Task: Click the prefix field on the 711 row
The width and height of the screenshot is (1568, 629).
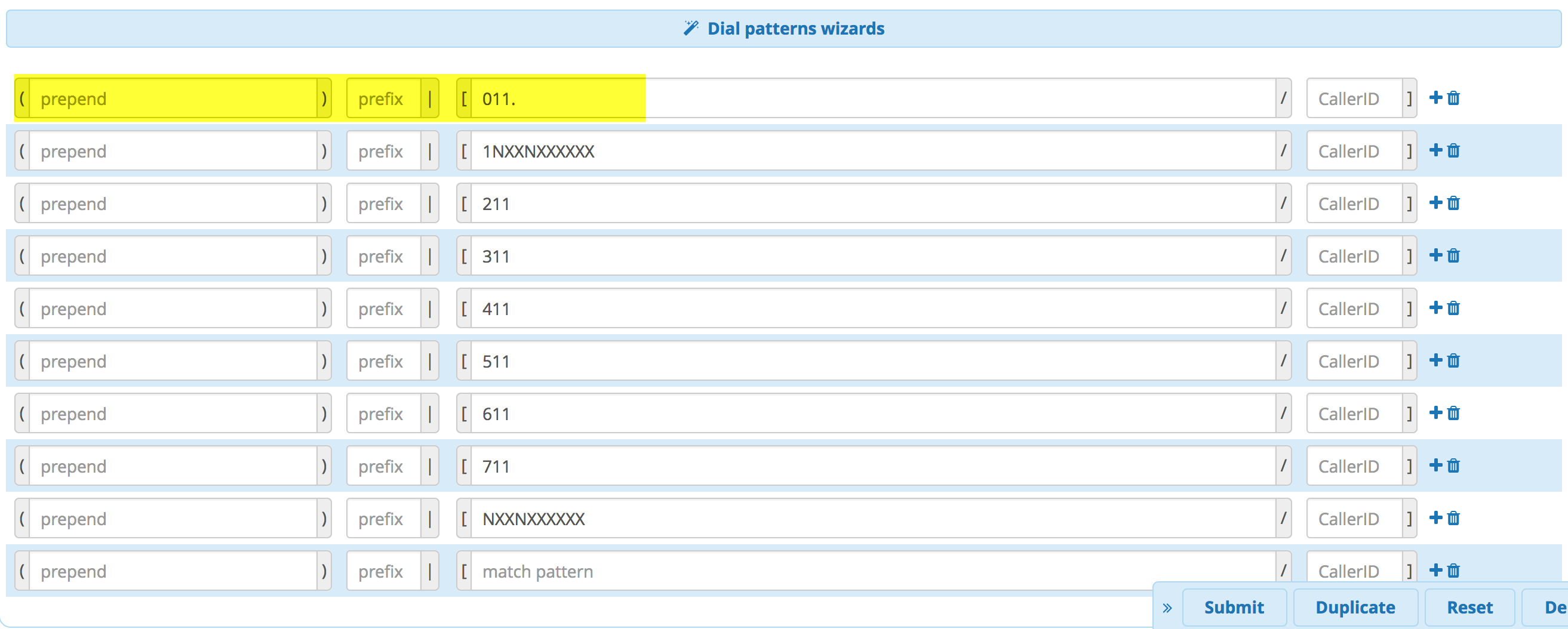Action: (383, 467)
